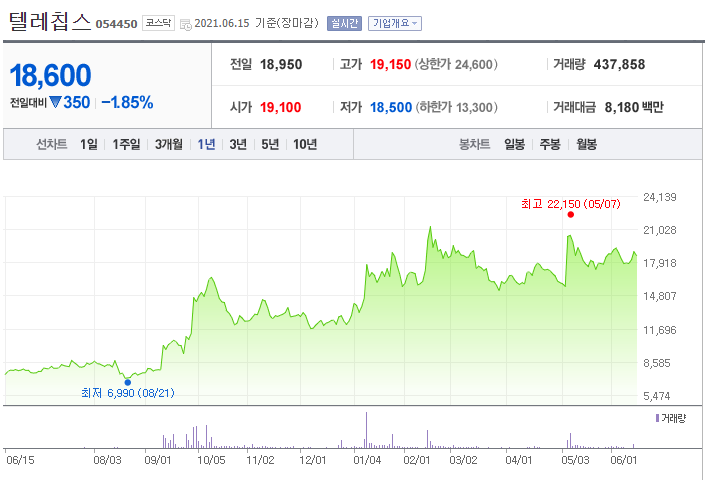Click the 최저 6,990 (08/21) annotation text
Viewport: 705px width, 480px height.
point(128,393)
